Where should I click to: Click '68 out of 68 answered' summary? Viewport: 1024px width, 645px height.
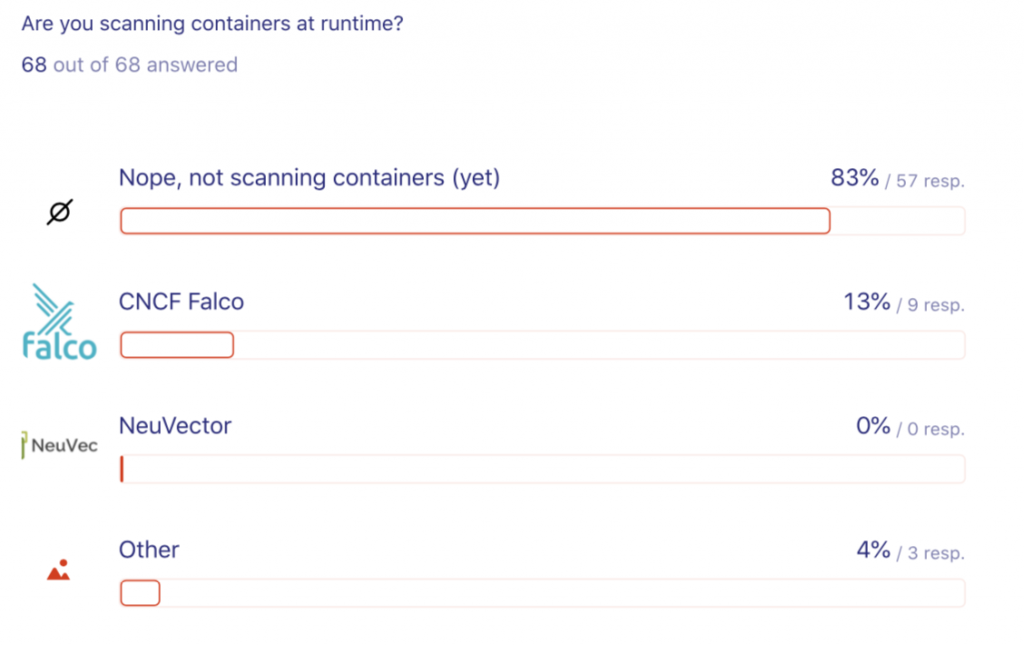129,65
